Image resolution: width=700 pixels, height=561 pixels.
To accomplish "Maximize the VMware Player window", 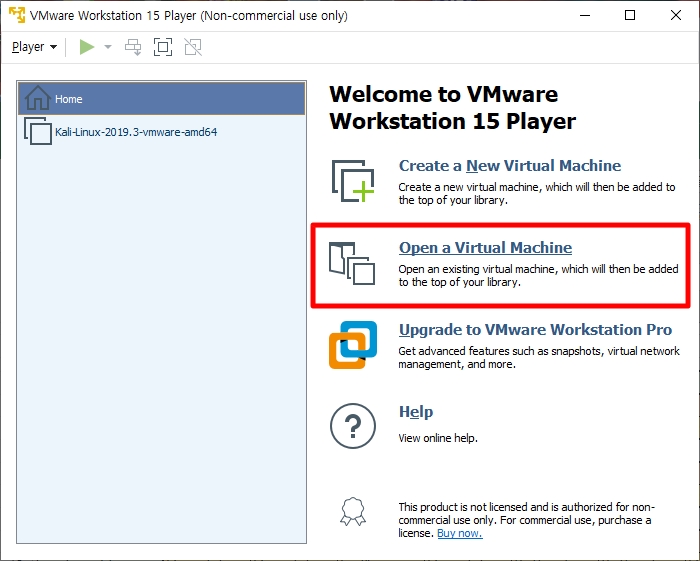I will click(x=630, y=15).
